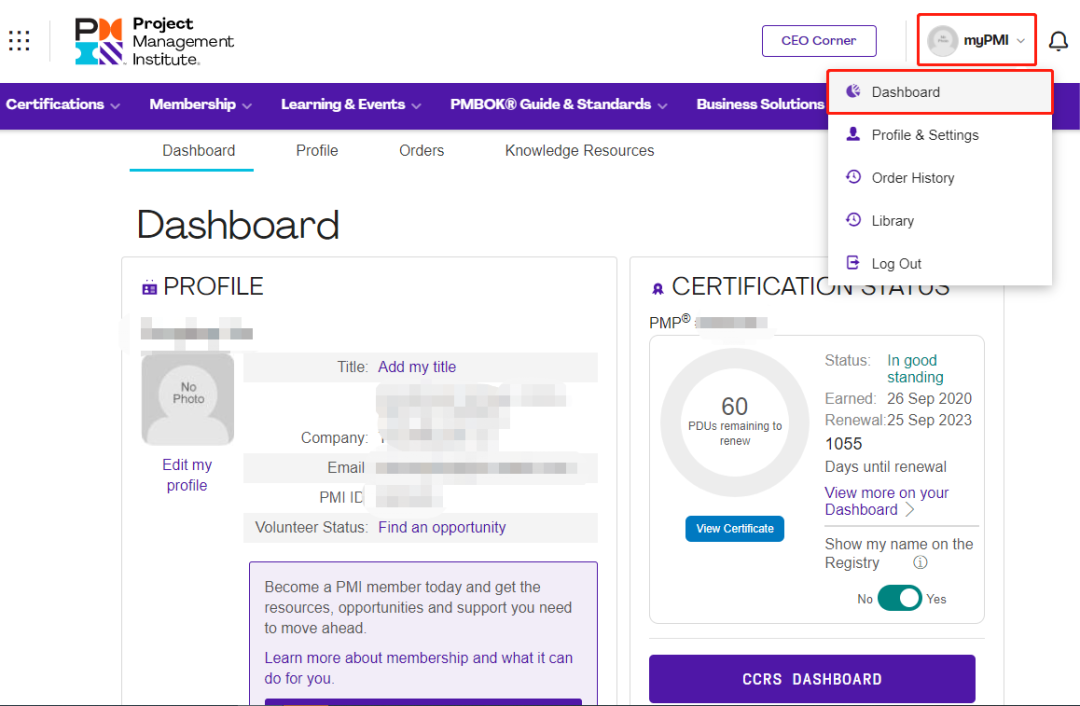Expand the Certifications menu
This screenshot has height=706, width=1080.
pyautogui.click(x=63, y=104)
